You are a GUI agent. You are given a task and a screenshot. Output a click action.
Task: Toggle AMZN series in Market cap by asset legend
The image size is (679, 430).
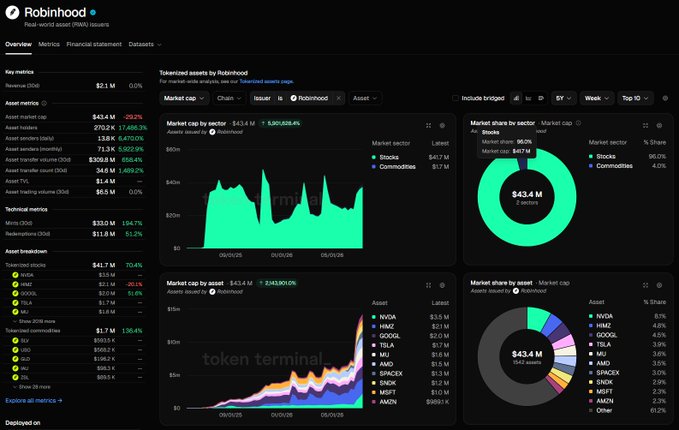384,402
